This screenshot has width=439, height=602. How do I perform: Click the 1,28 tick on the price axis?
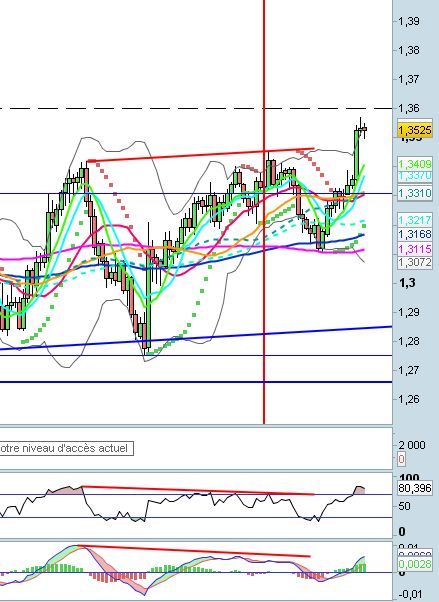tap(409, 341)
